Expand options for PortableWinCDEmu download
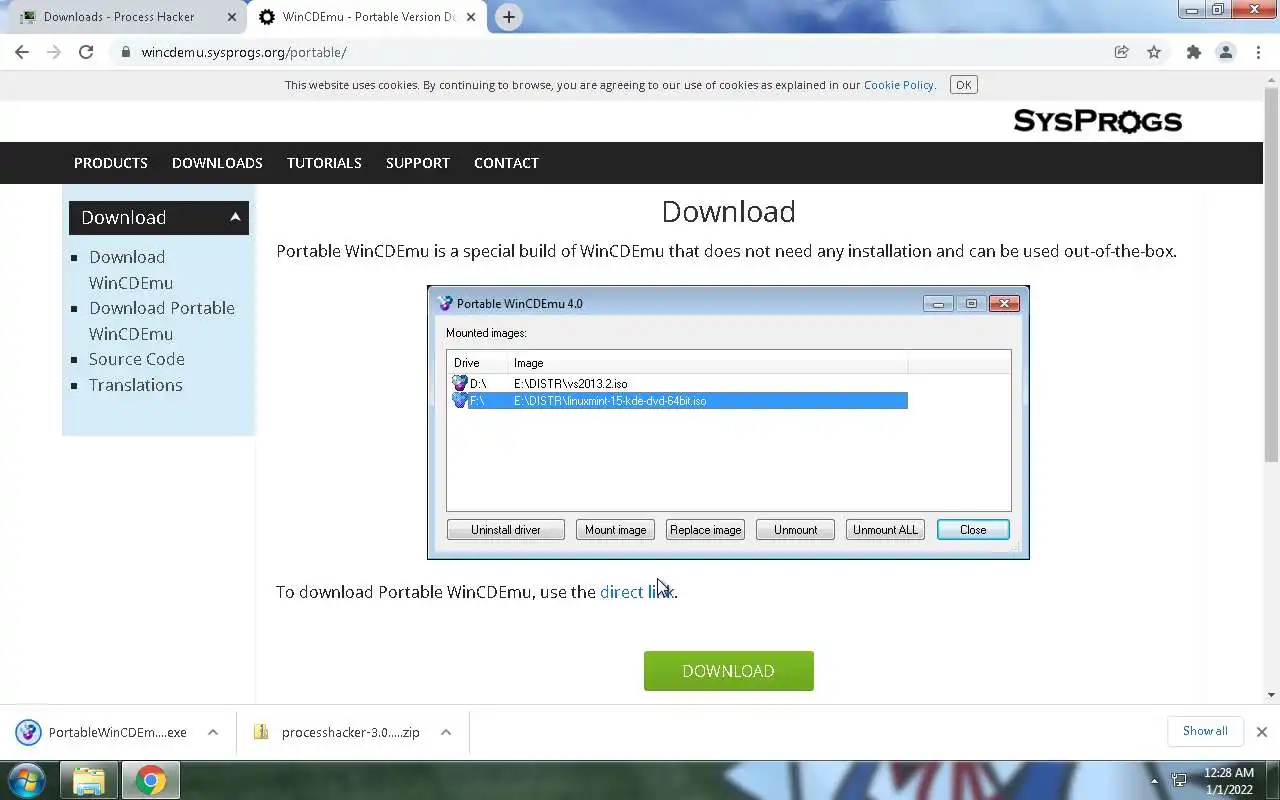 213,732
